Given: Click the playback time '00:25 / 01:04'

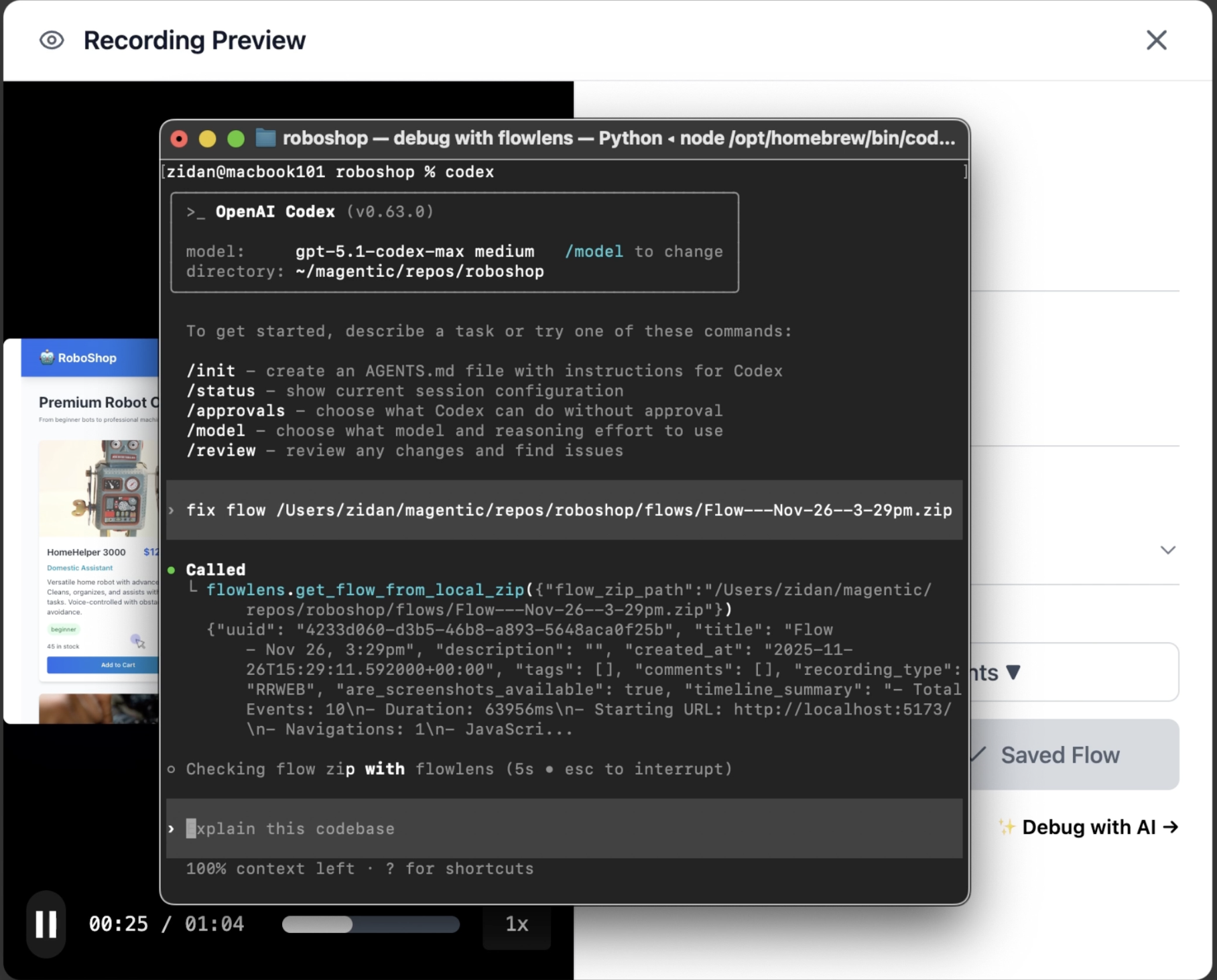Looking at the screenshot, I should pyautogui.click(x=166, y=924).
